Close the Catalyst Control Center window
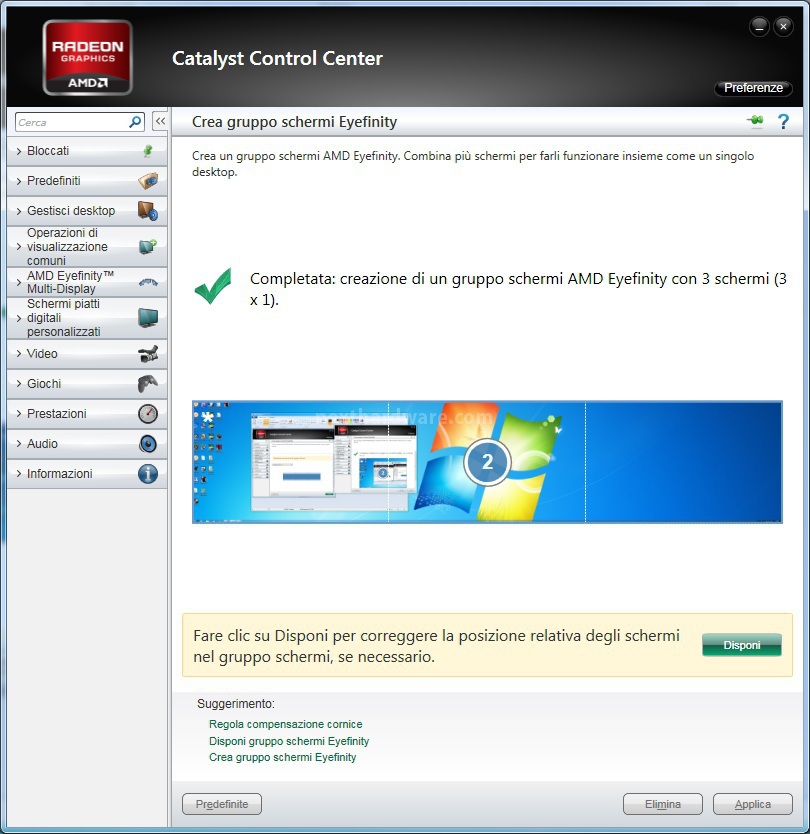This screenshot has height=834, width=810. point(783,26)
